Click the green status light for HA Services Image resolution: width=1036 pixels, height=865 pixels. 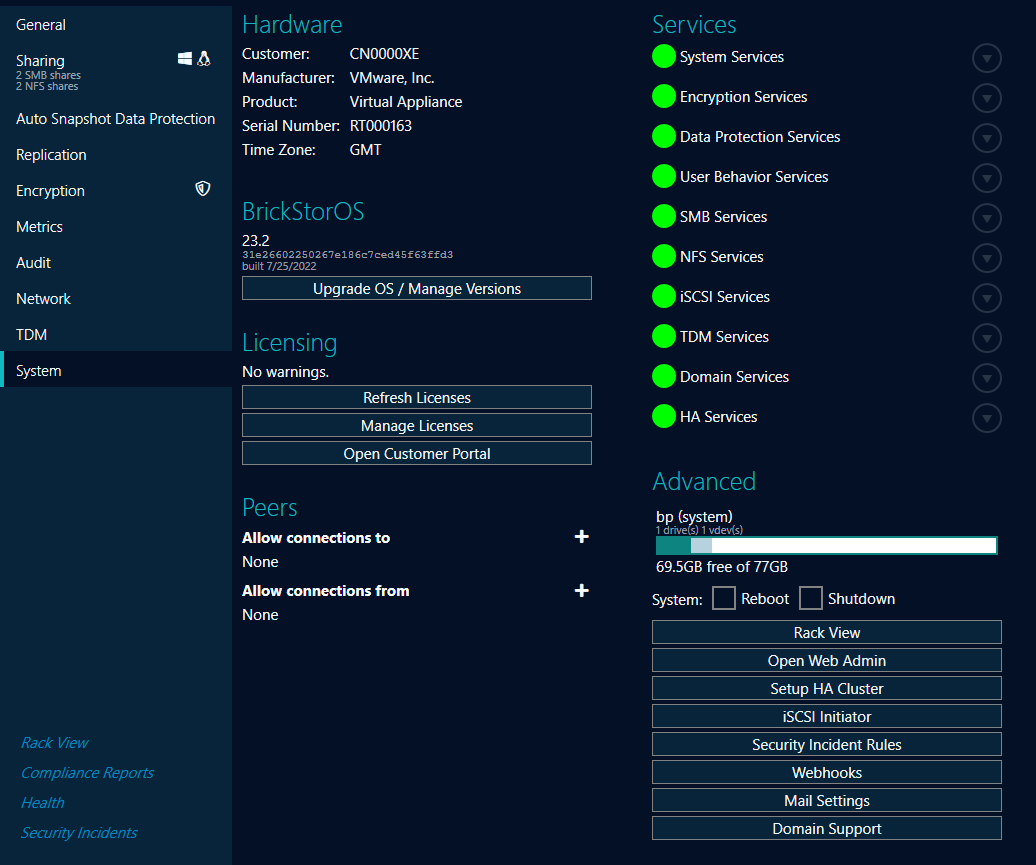pyautogui.click(x=663, y=417)
